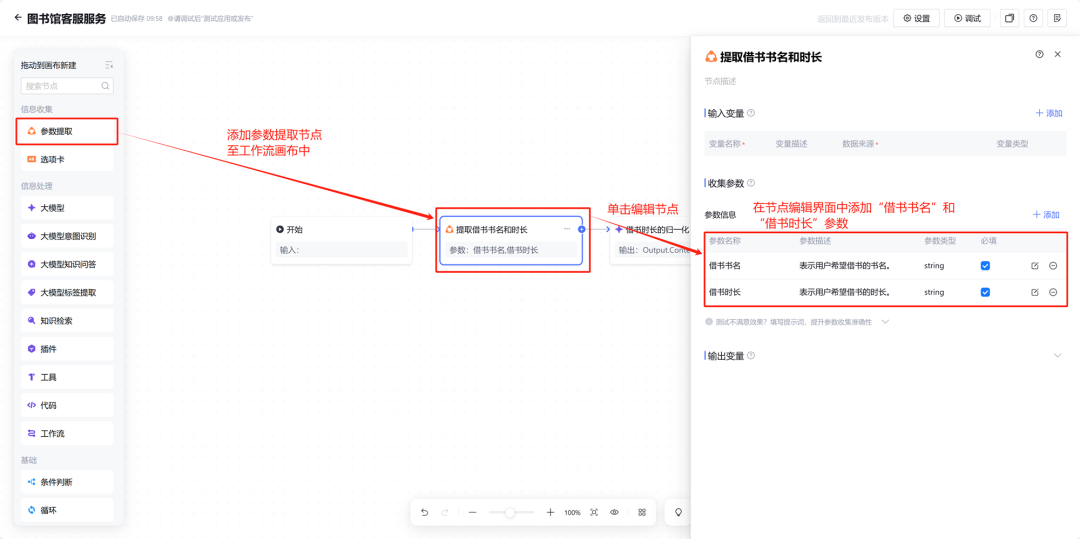The height and width of the screenshot is (539, 1080).
Task: Start 调试 debug button
Action: coord(967,19)
